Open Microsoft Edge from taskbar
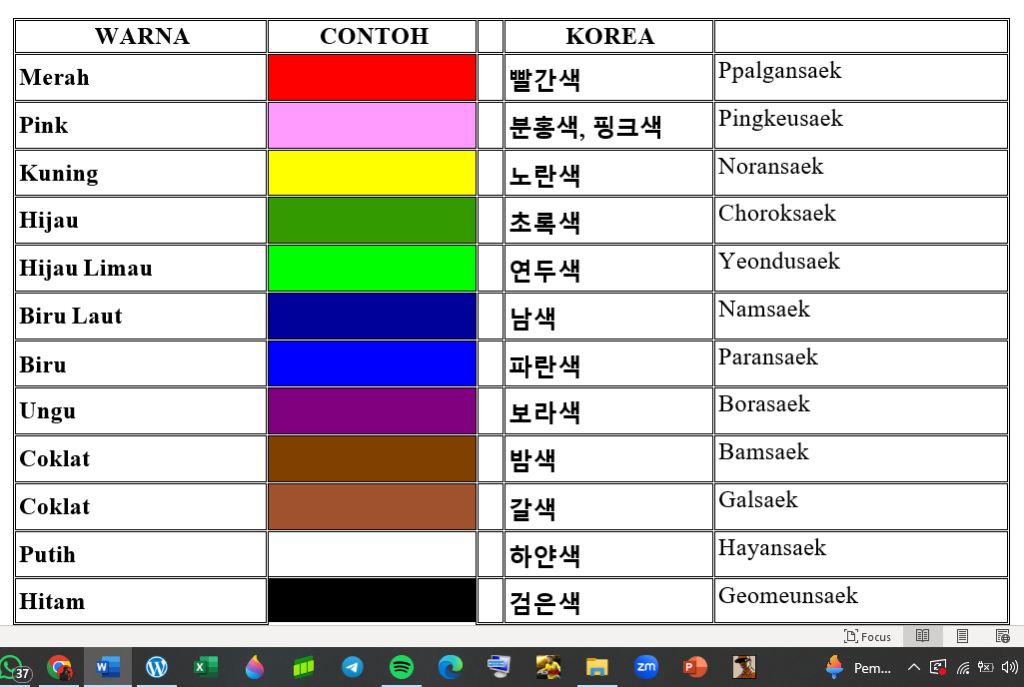Viewport: 1024px width, 687px height. 450,667
